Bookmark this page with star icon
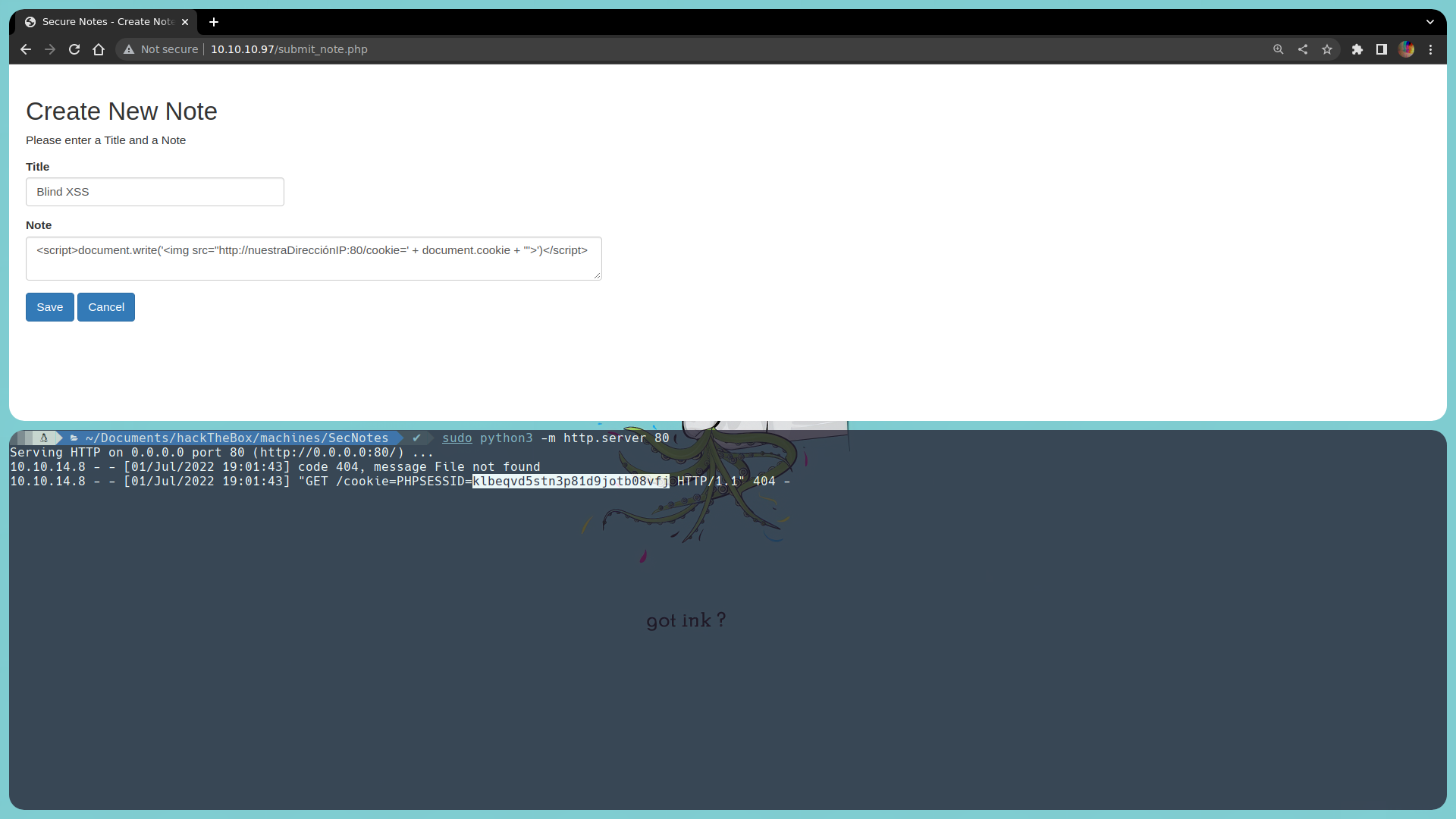The image size is (1456, 819). 1327,49
